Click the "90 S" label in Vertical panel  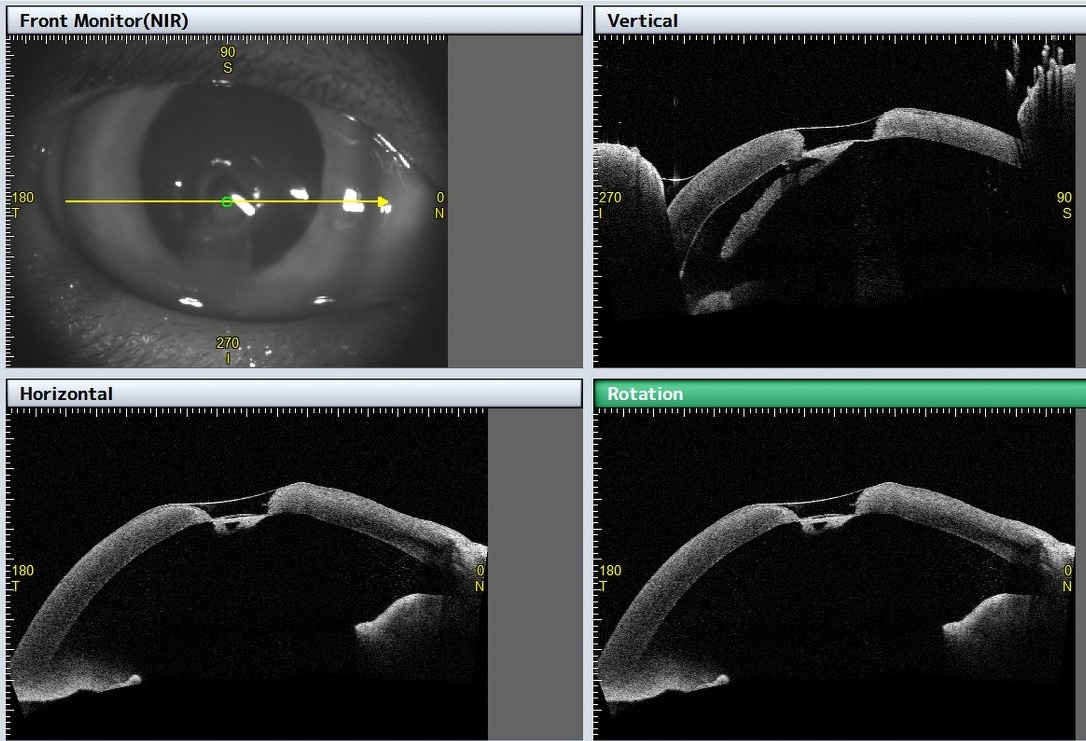[1065, 205]
